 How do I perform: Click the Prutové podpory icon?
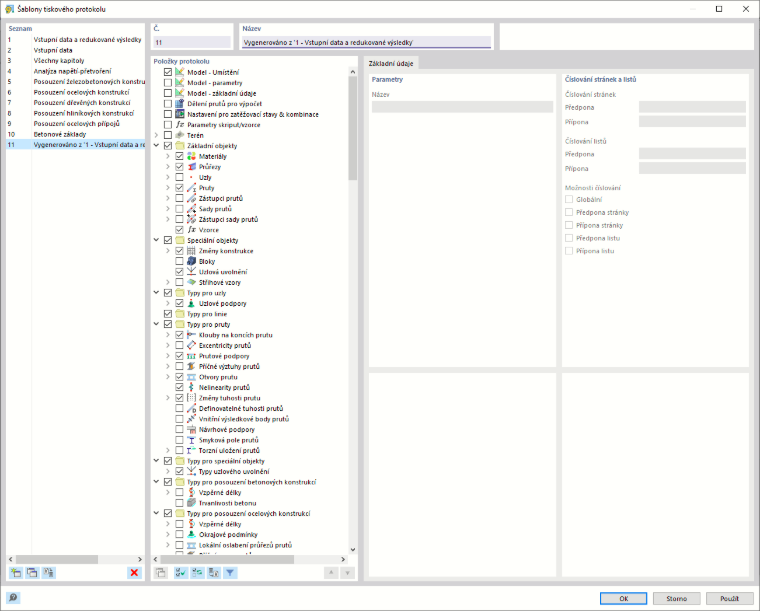(192, 356)
